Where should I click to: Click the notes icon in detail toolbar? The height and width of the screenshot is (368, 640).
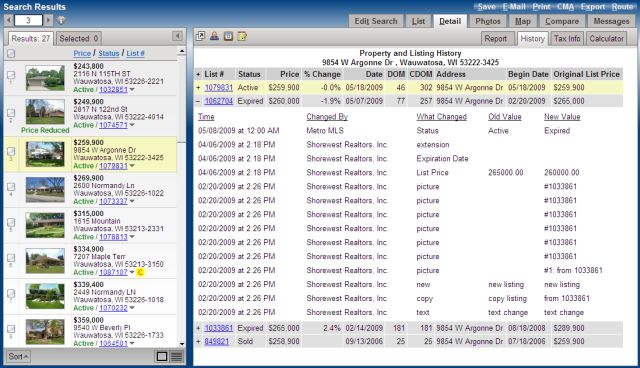coord(242,36)
